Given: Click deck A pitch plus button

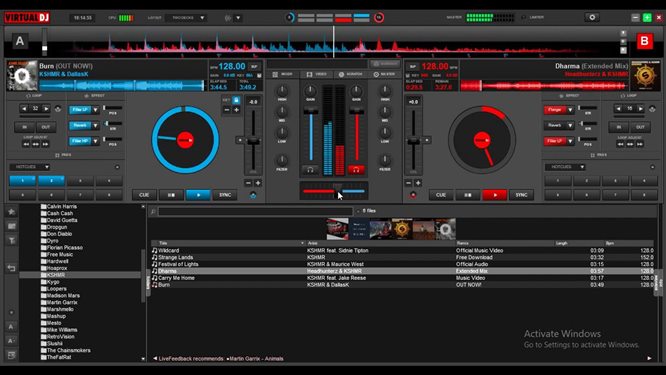Looking at the screenshot, I should tap(258, 183).
